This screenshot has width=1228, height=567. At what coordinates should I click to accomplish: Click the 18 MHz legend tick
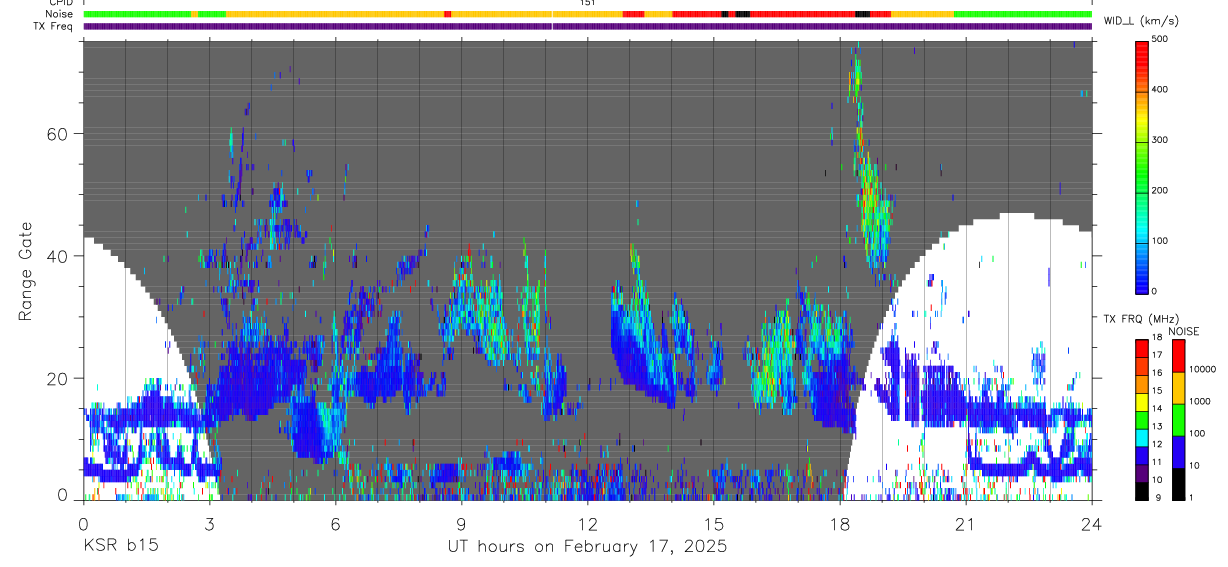coord(1157,337)
